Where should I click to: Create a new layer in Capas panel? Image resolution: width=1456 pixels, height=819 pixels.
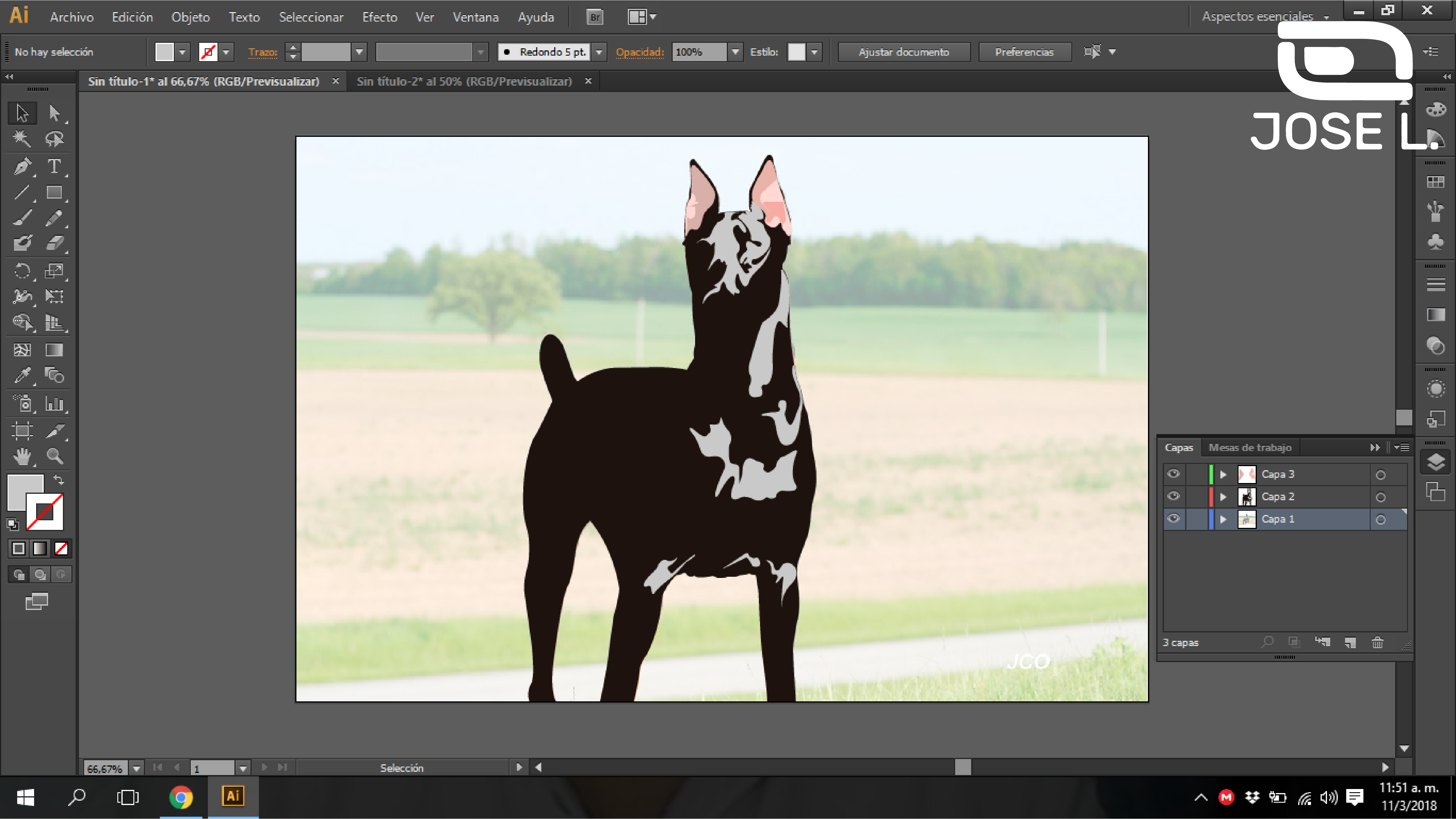1350,642
